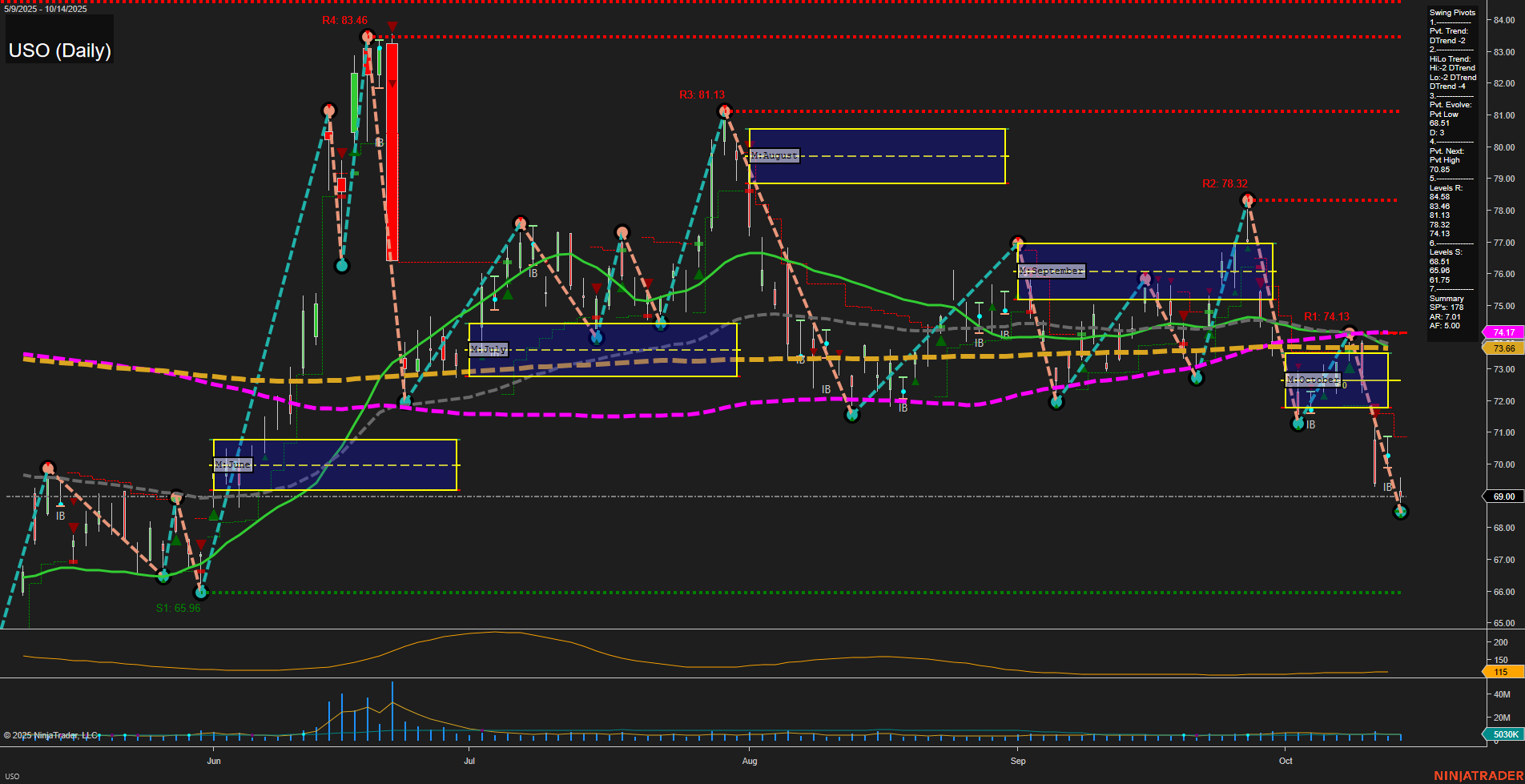Click the M:July zone label tag

tap(489, 349)
